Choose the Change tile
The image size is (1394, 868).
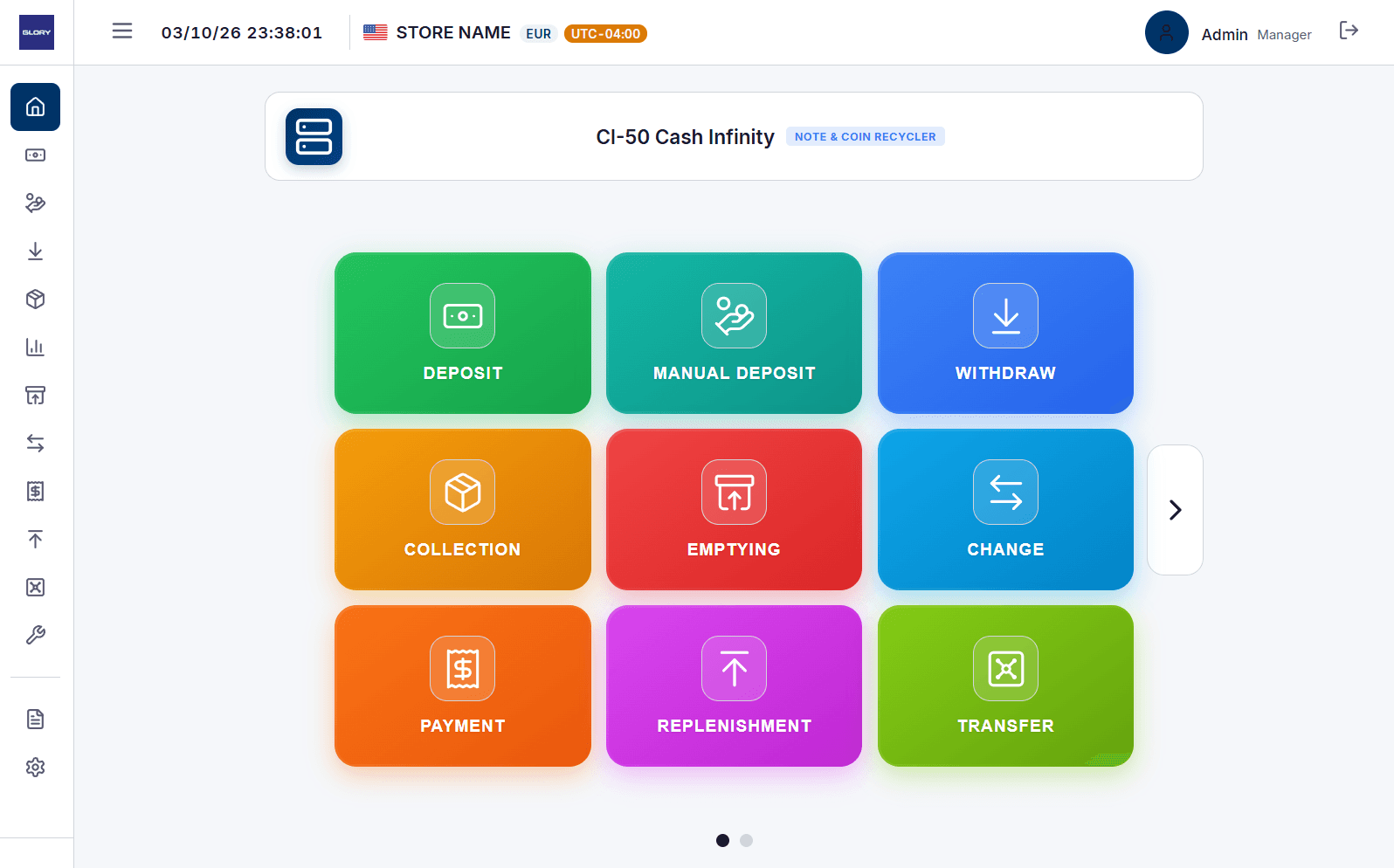[x=1005, y=510]
